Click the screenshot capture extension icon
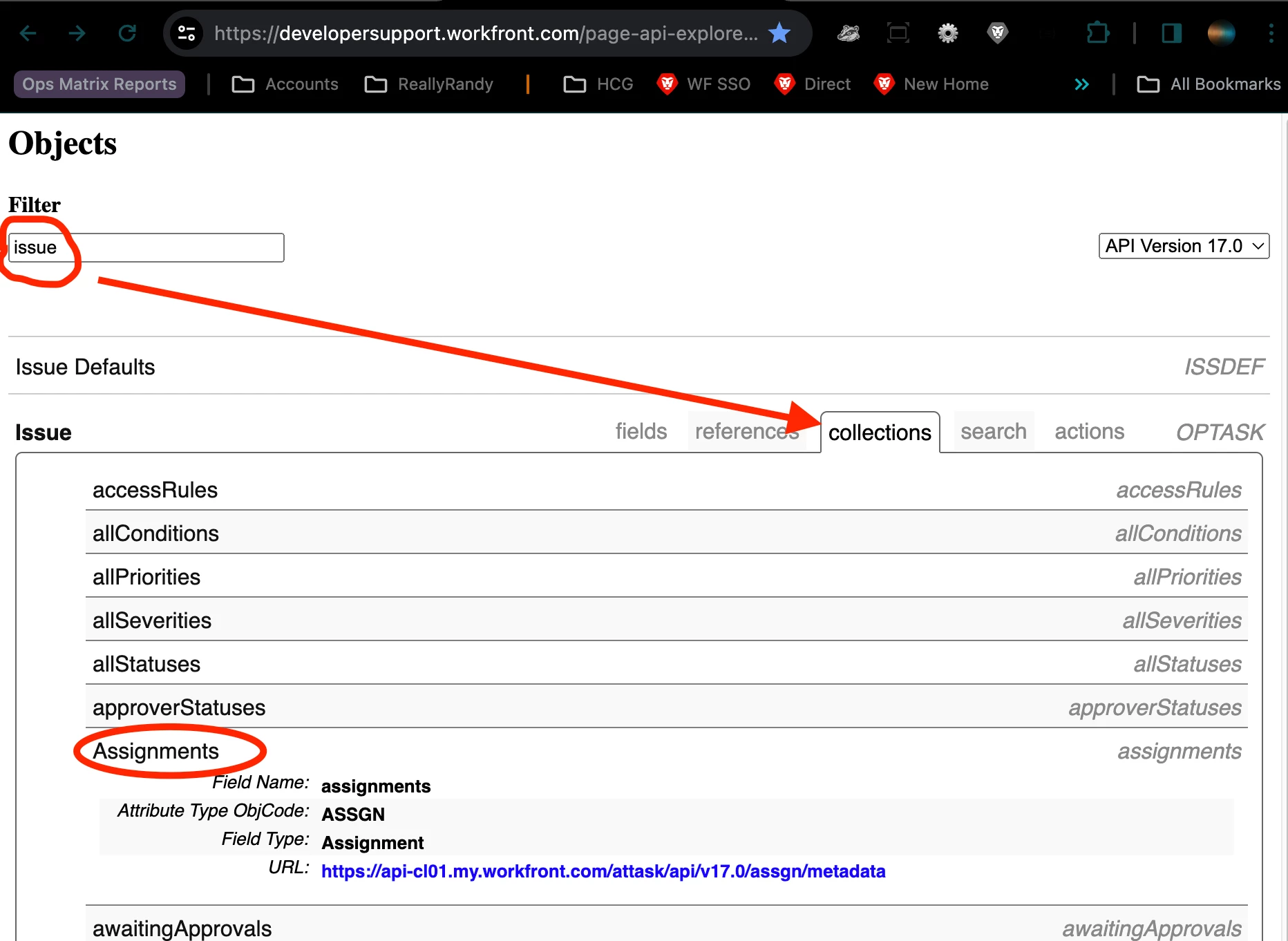Screen dimensions: 1288x941 tap(898, 32)
